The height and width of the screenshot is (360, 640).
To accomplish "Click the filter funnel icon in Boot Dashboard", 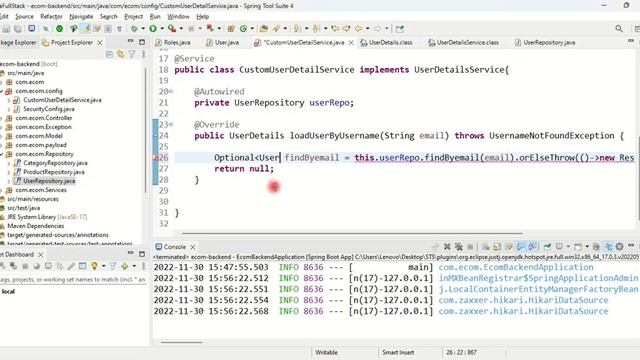I will pyautogui.click(x=113, y=266).
